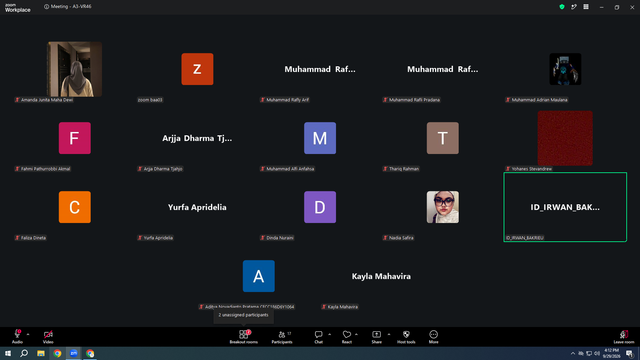Image resolution: width=640 pixels, height=360 pixels.
Task: Select Nadia Safira profile photo
Action: point(442,207)
